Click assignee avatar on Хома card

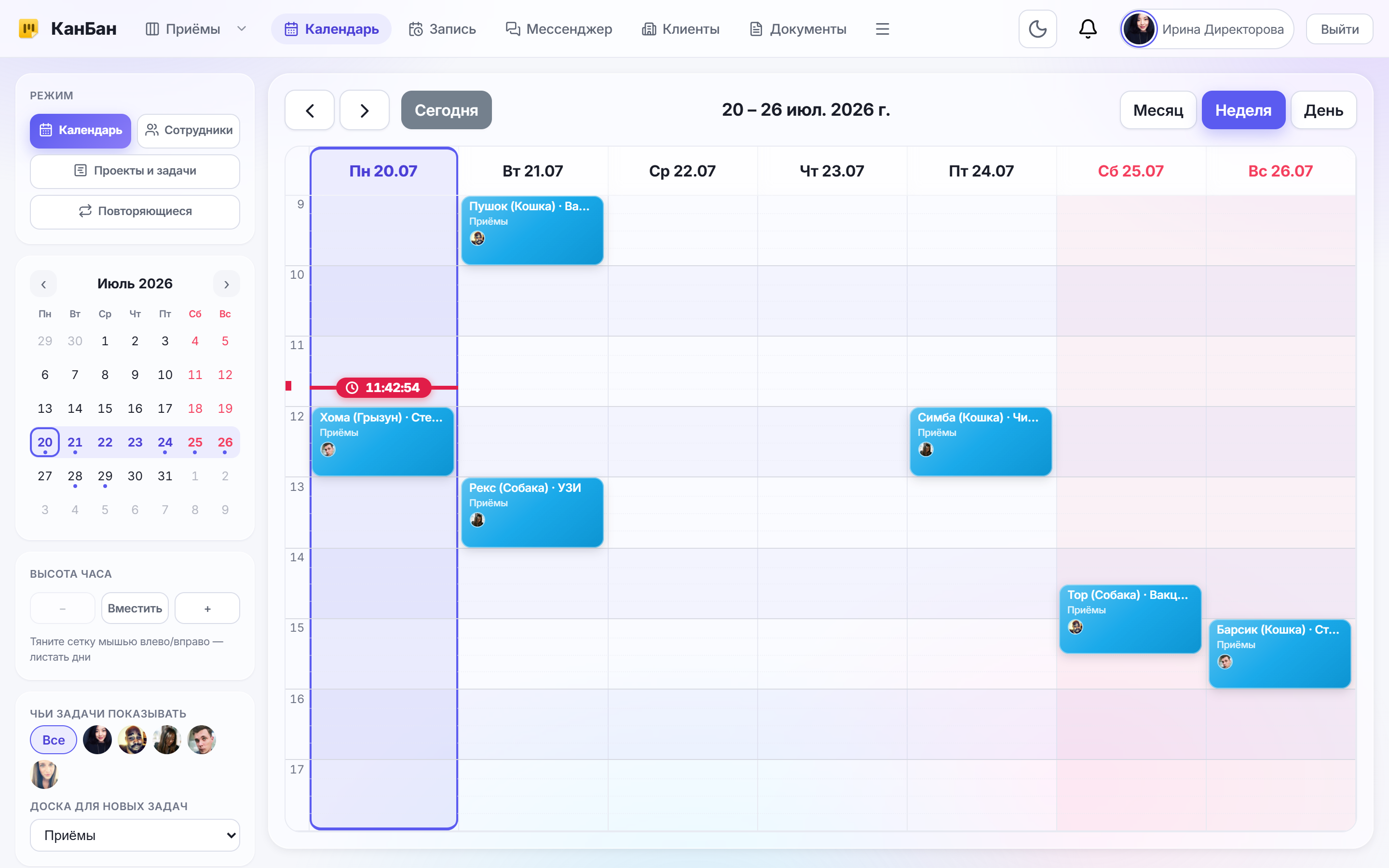click(x=328, y=449)
